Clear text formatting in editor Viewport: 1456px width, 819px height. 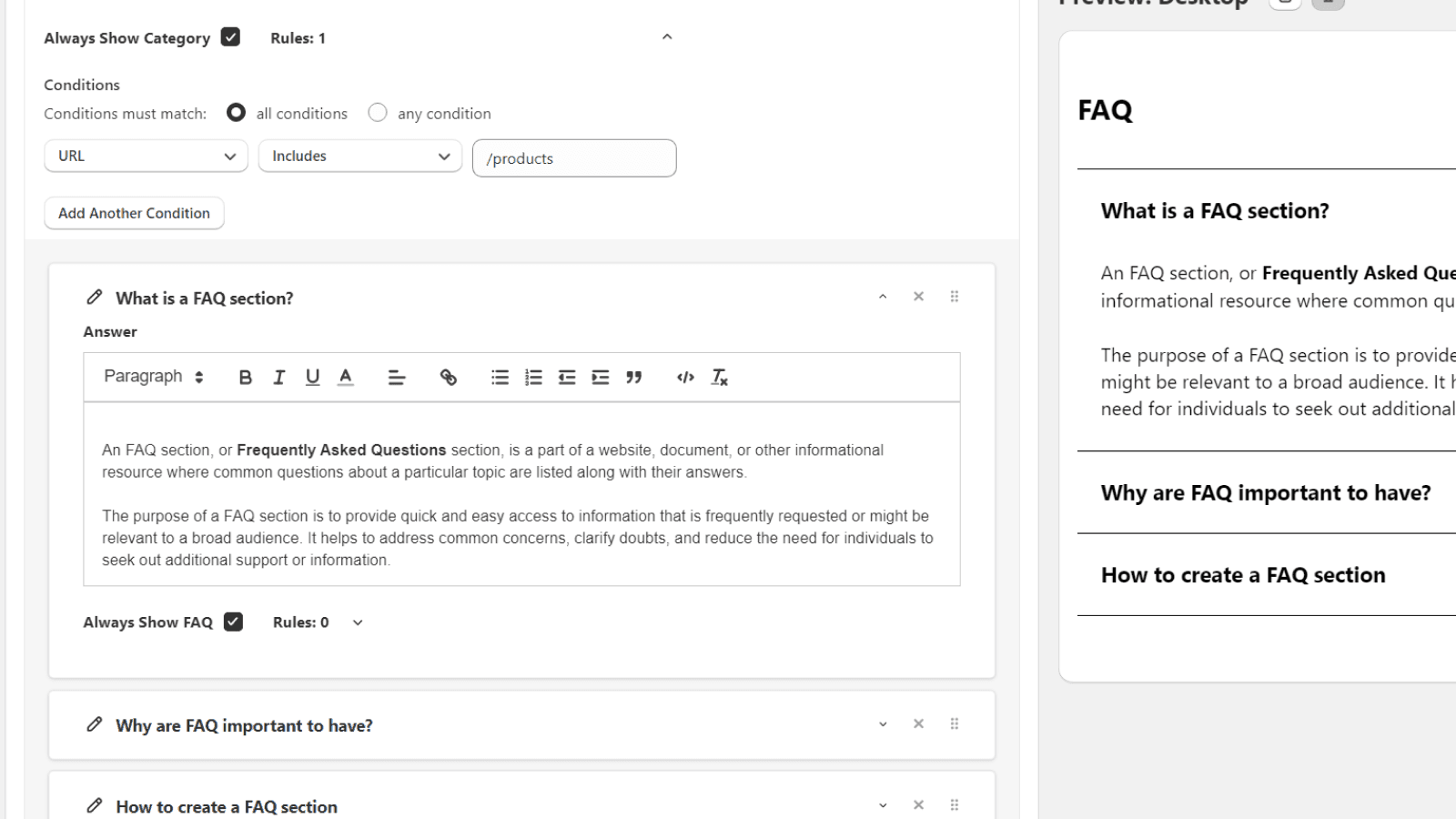tap(719, 378)
